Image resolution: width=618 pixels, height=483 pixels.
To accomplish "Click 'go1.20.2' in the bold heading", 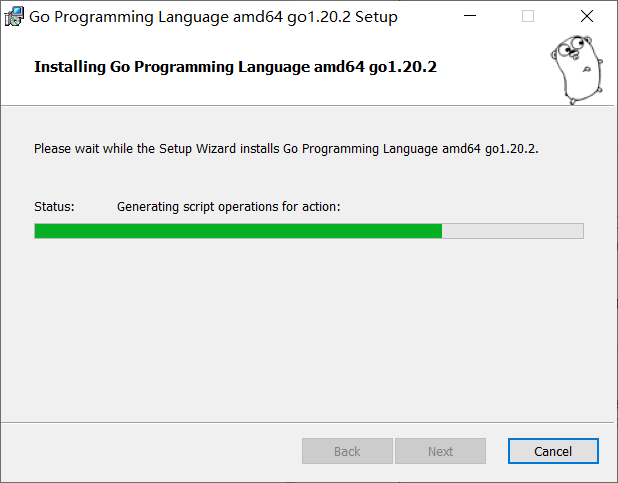I will [x=403, y=67].
